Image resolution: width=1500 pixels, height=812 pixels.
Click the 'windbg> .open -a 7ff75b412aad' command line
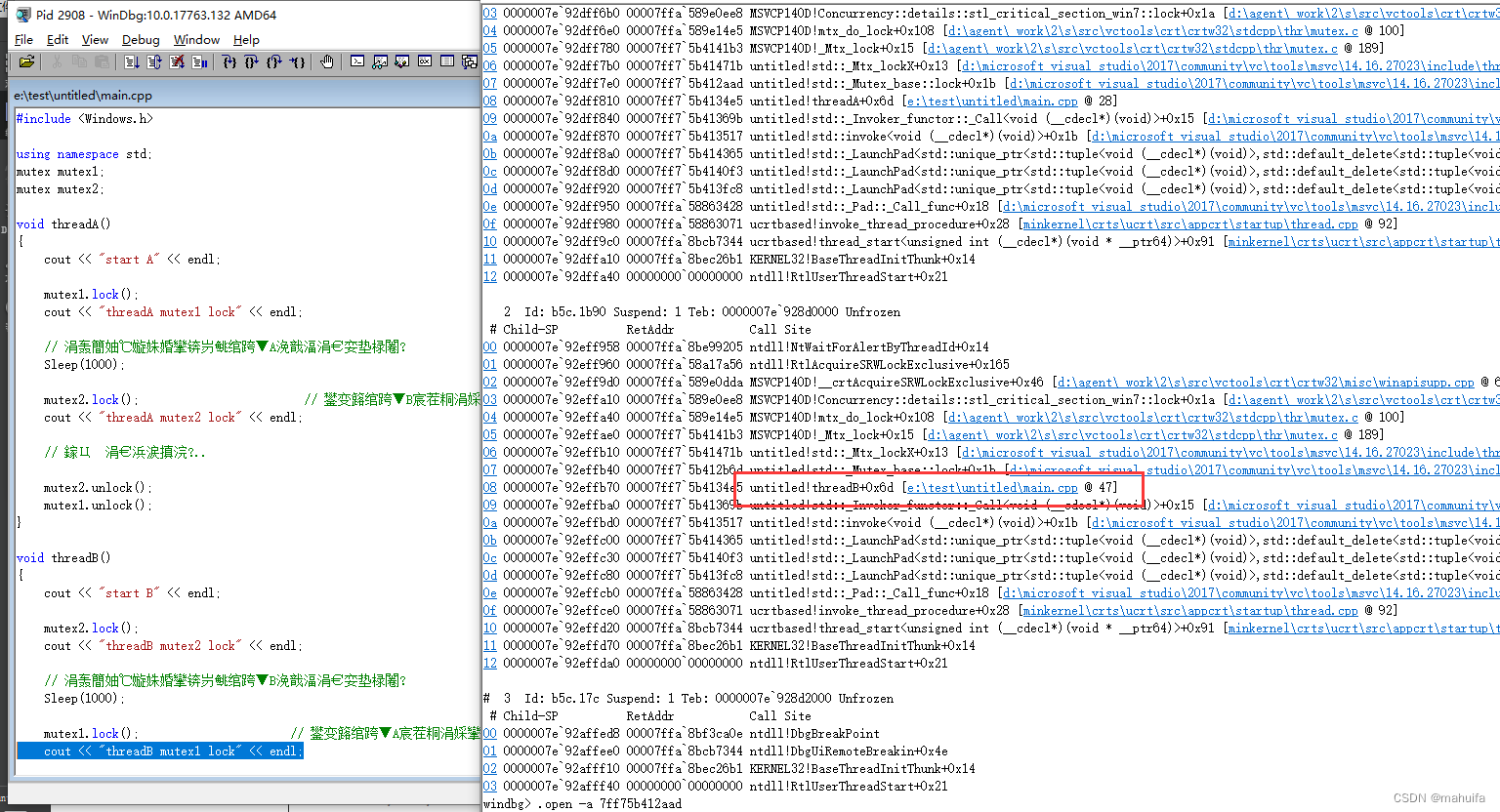[582, 804]
